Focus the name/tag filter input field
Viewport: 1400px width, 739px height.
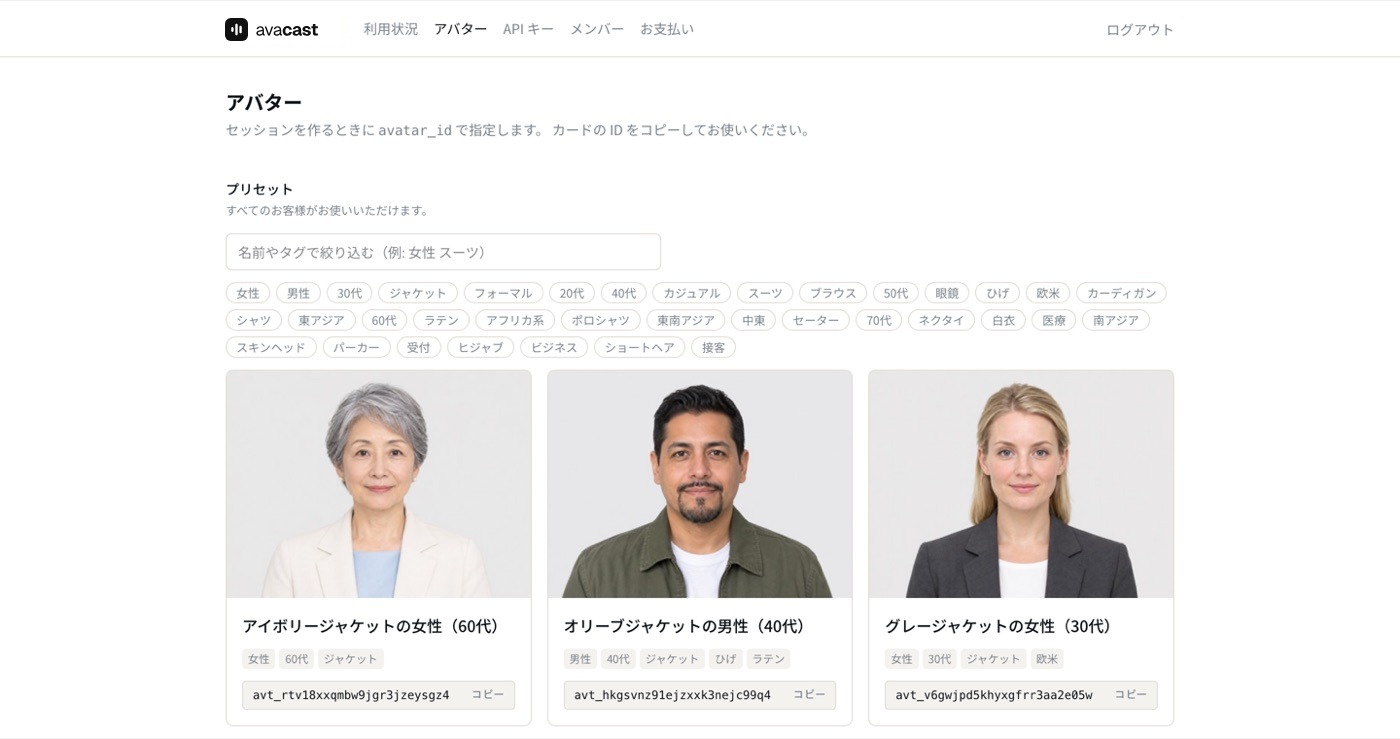tap(443, 252)
